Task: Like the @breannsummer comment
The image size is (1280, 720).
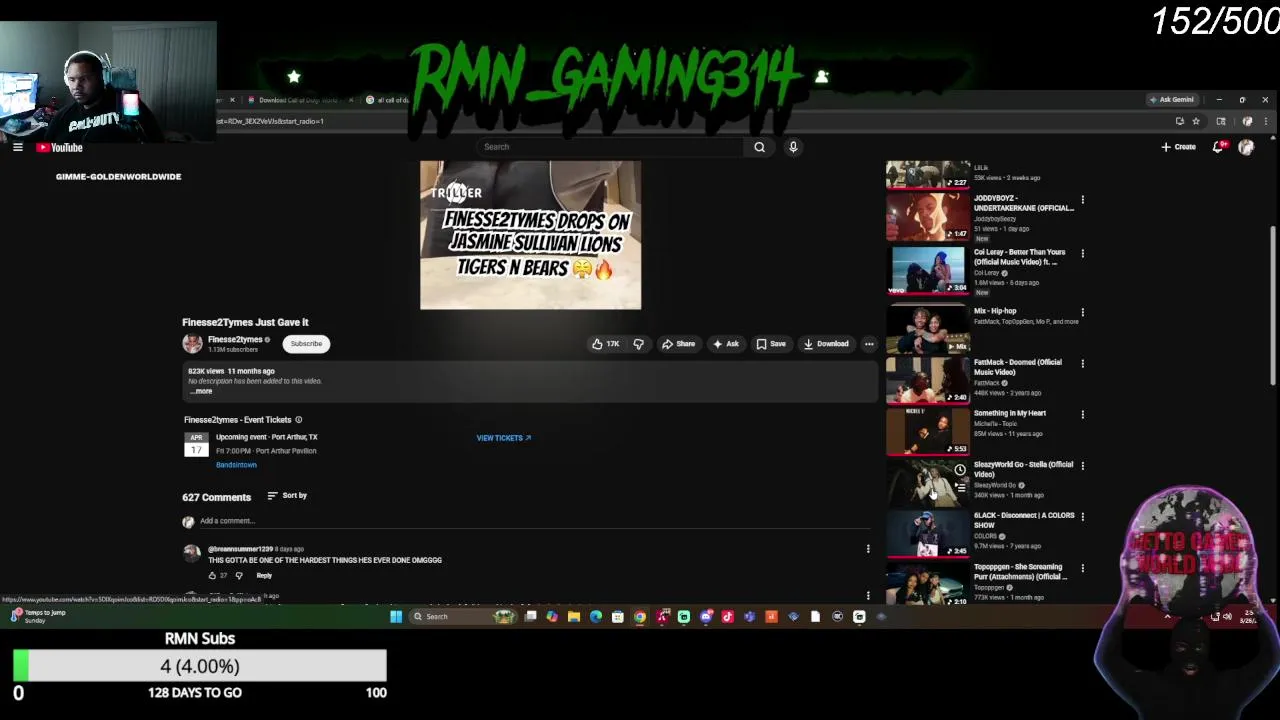Action: (212, 576)
